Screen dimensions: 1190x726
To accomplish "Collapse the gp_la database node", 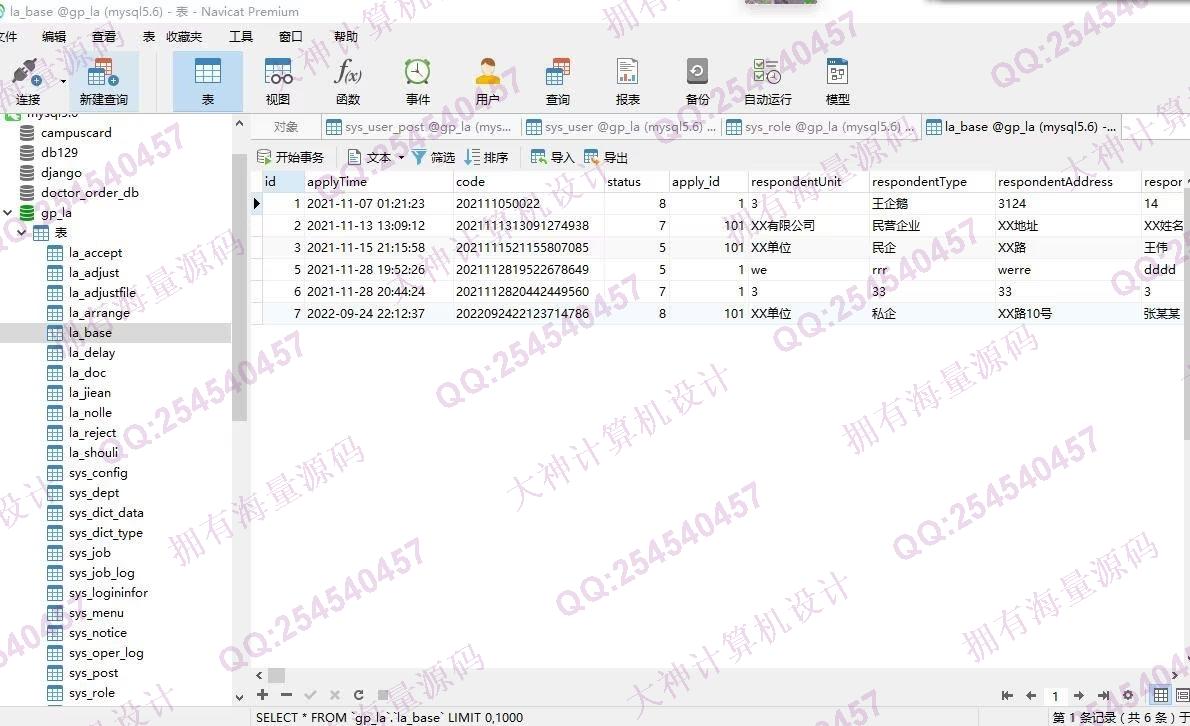I will (8, 212).
